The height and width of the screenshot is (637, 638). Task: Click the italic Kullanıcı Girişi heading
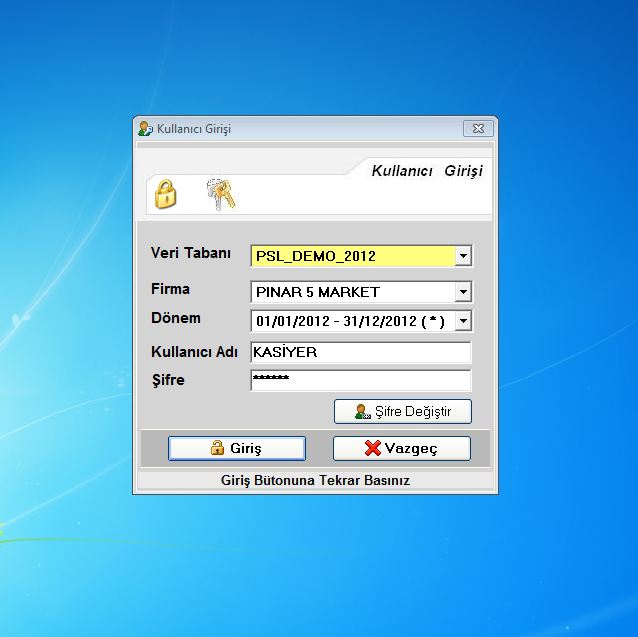[x=427, y=171]
